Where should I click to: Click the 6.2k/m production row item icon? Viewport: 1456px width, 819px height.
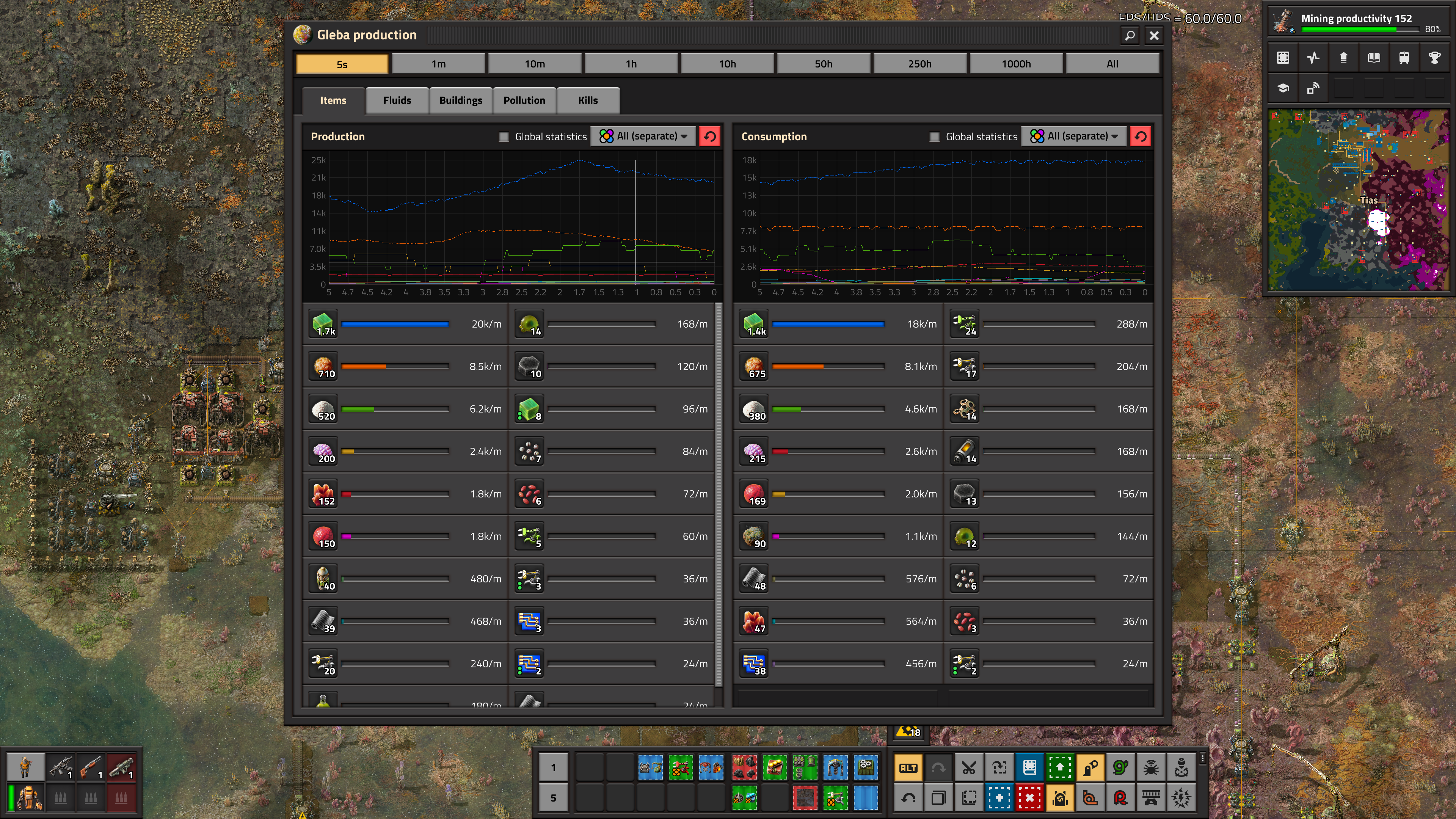323,409
